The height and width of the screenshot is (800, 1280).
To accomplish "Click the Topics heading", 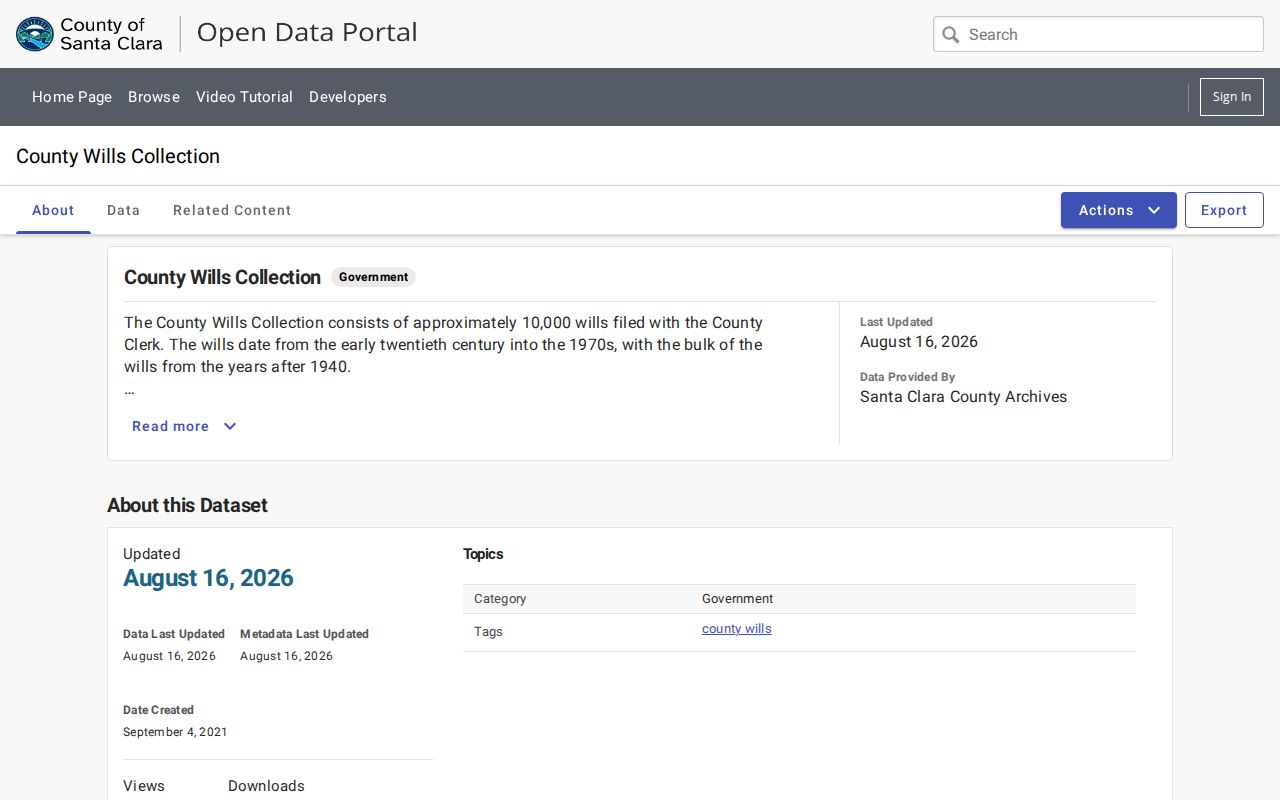I will (483, 554).
